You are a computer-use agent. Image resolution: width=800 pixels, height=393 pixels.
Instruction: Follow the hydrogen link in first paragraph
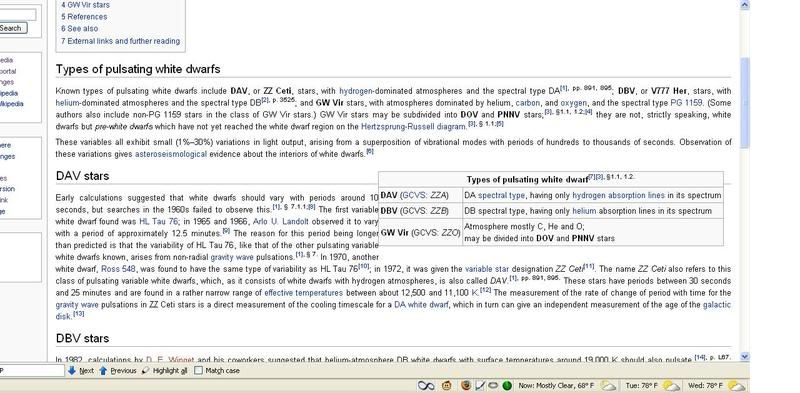click(356, 91)
